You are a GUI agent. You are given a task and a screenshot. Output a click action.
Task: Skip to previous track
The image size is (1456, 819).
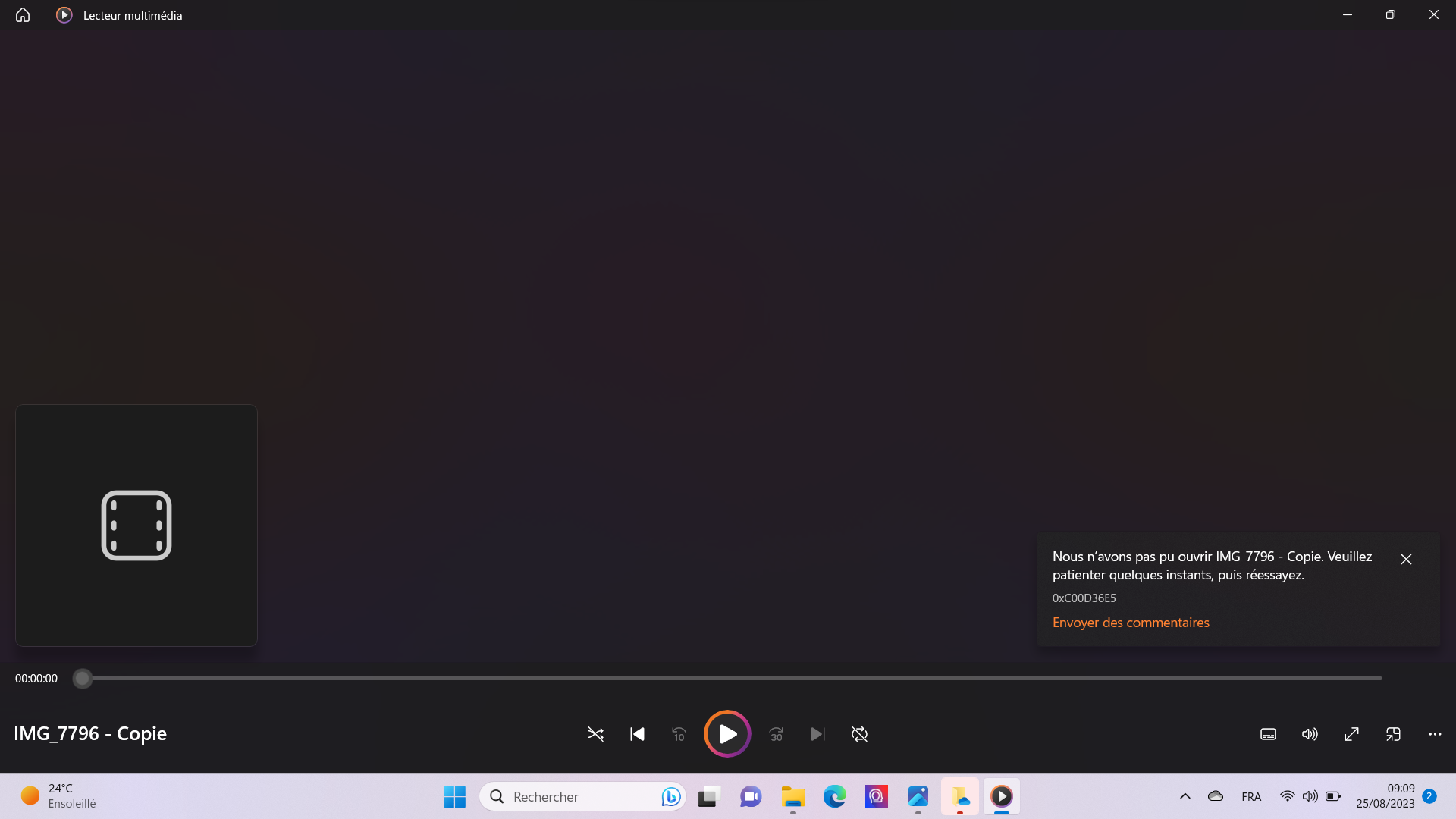(637, 734)
